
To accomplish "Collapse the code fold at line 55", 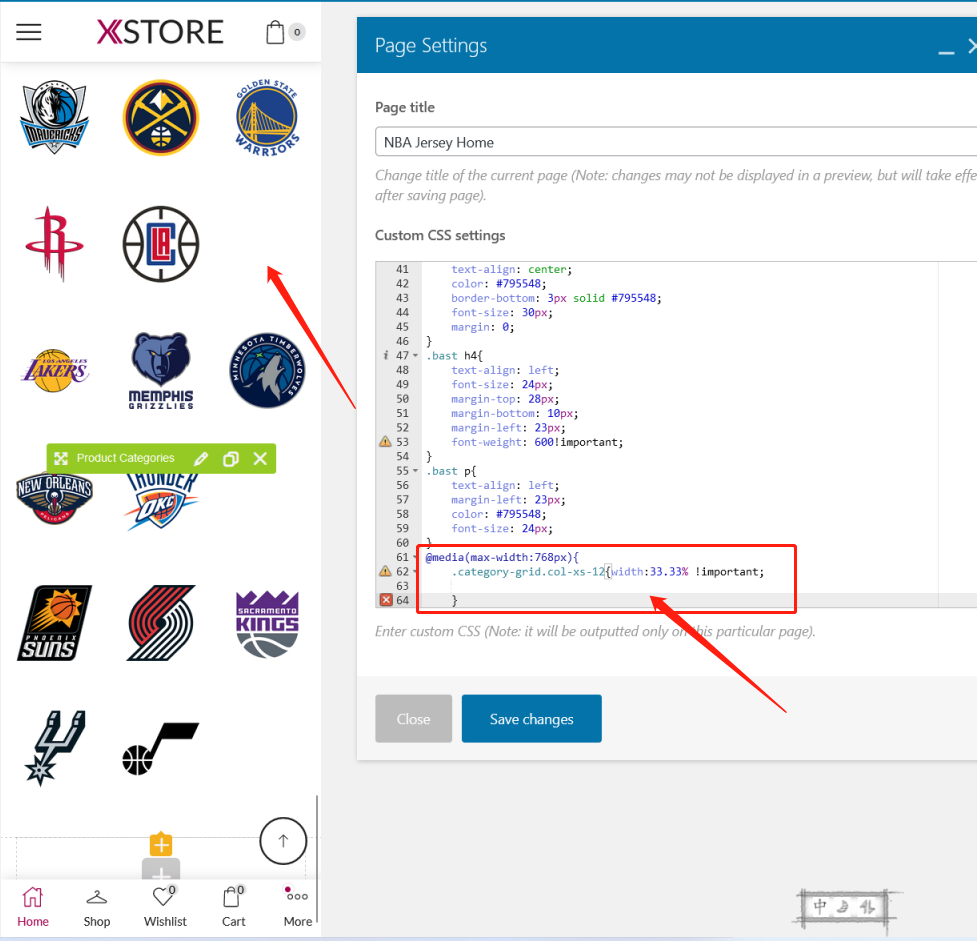I will click(x=416, y=471).
